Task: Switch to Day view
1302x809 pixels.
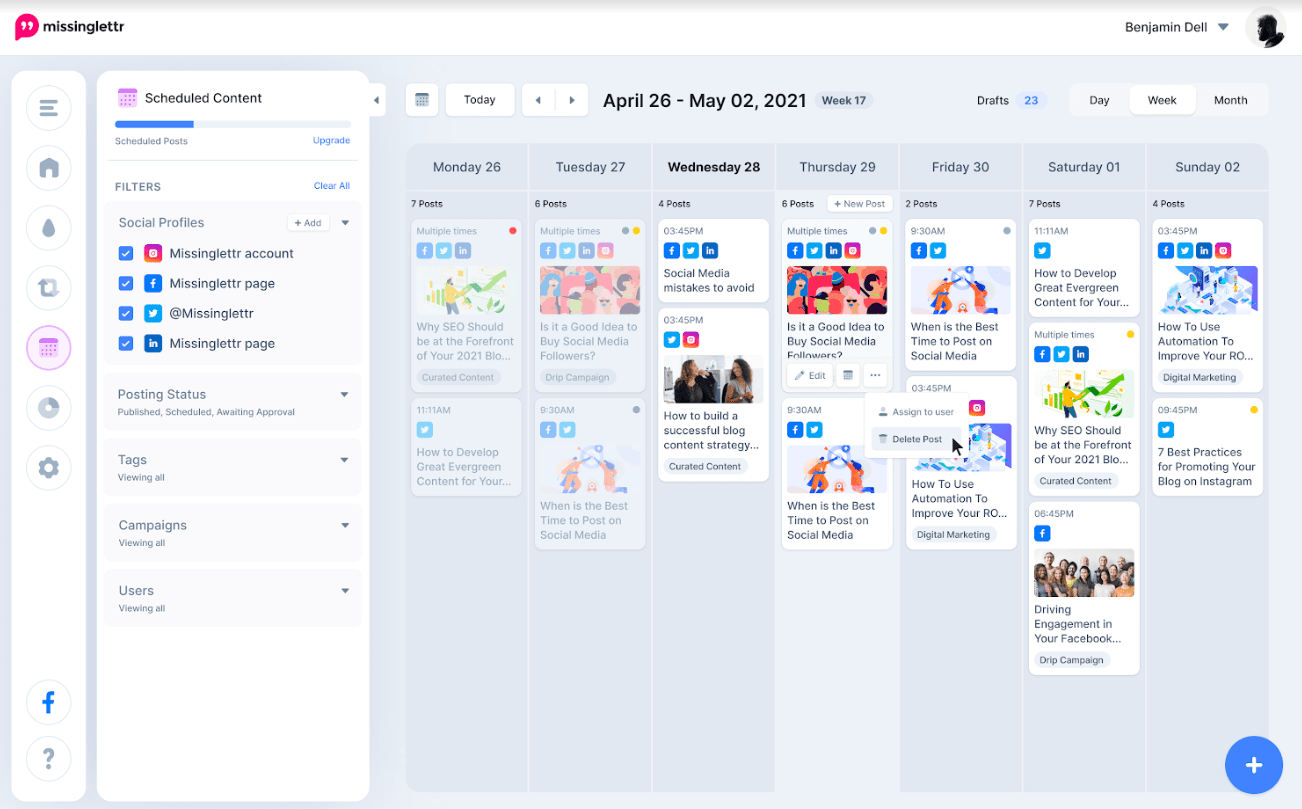Action: 1099,100
